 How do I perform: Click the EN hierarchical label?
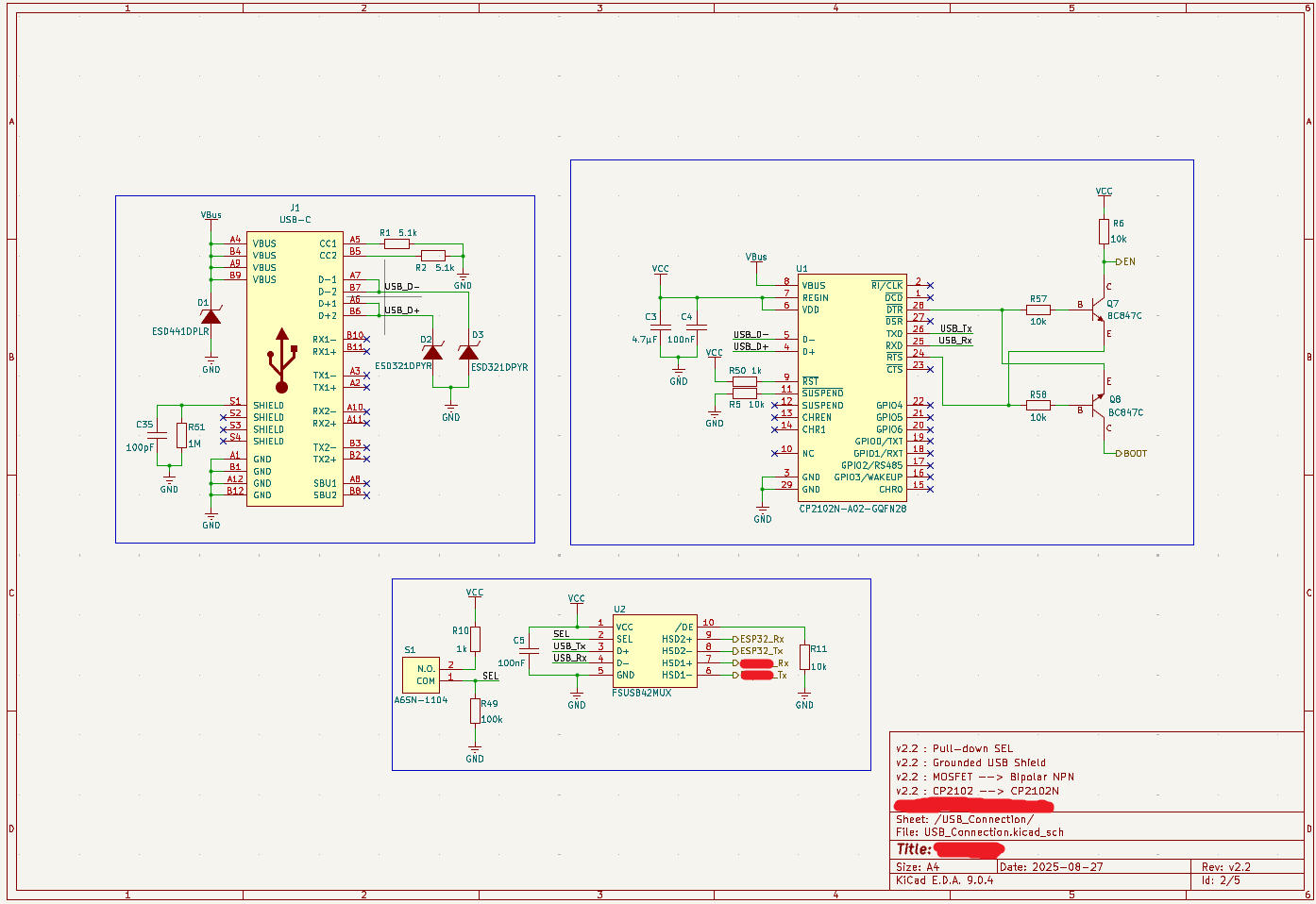[x=1125, y=261]
